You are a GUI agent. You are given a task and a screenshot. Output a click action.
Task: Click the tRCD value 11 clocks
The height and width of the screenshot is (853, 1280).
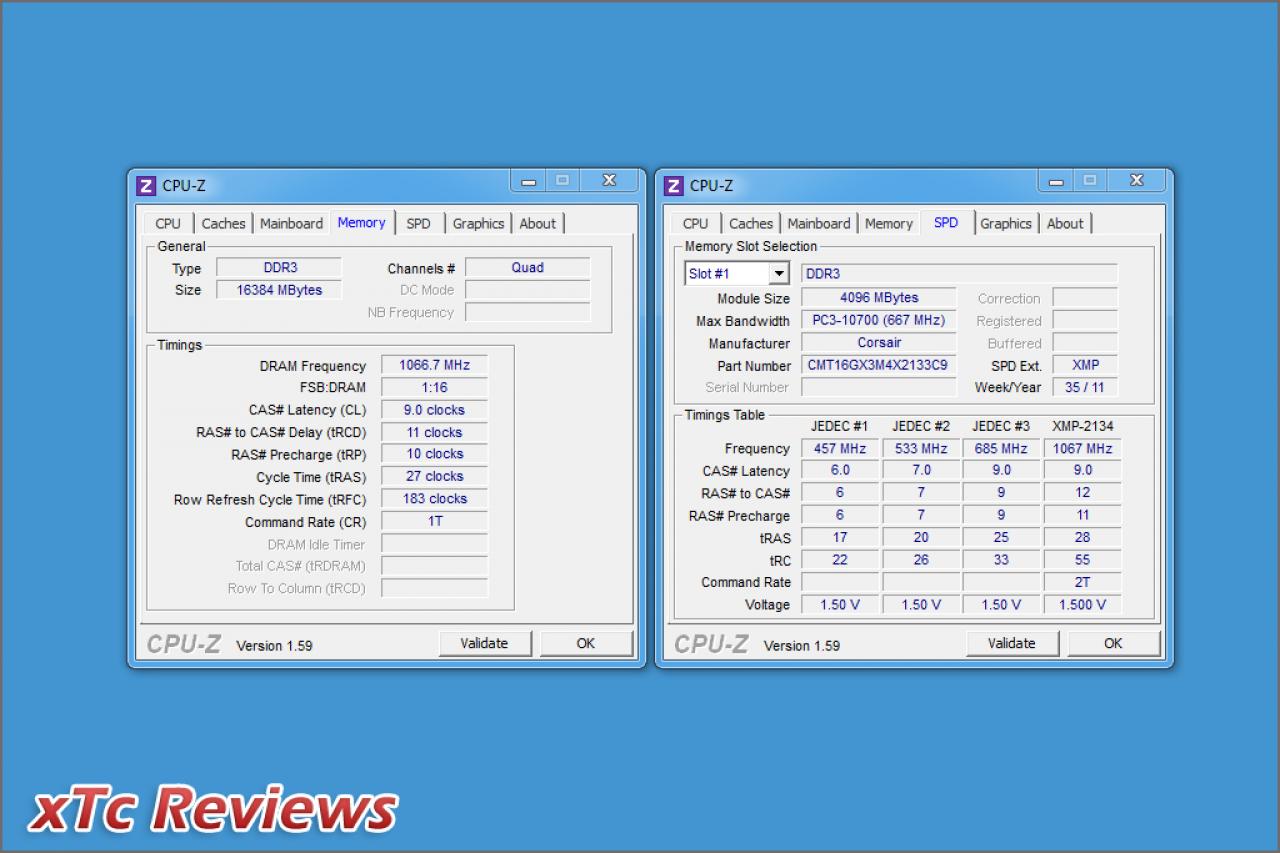[434, 432]
